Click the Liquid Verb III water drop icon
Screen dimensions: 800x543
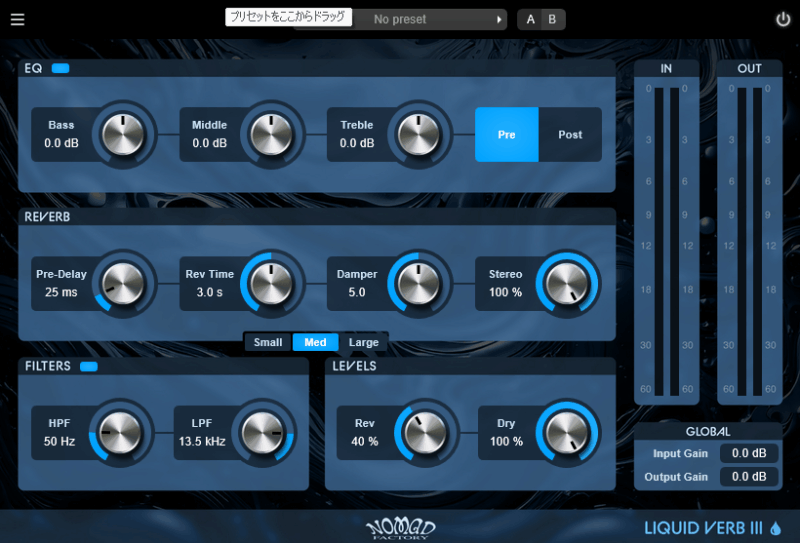click(x=776, y=528)
